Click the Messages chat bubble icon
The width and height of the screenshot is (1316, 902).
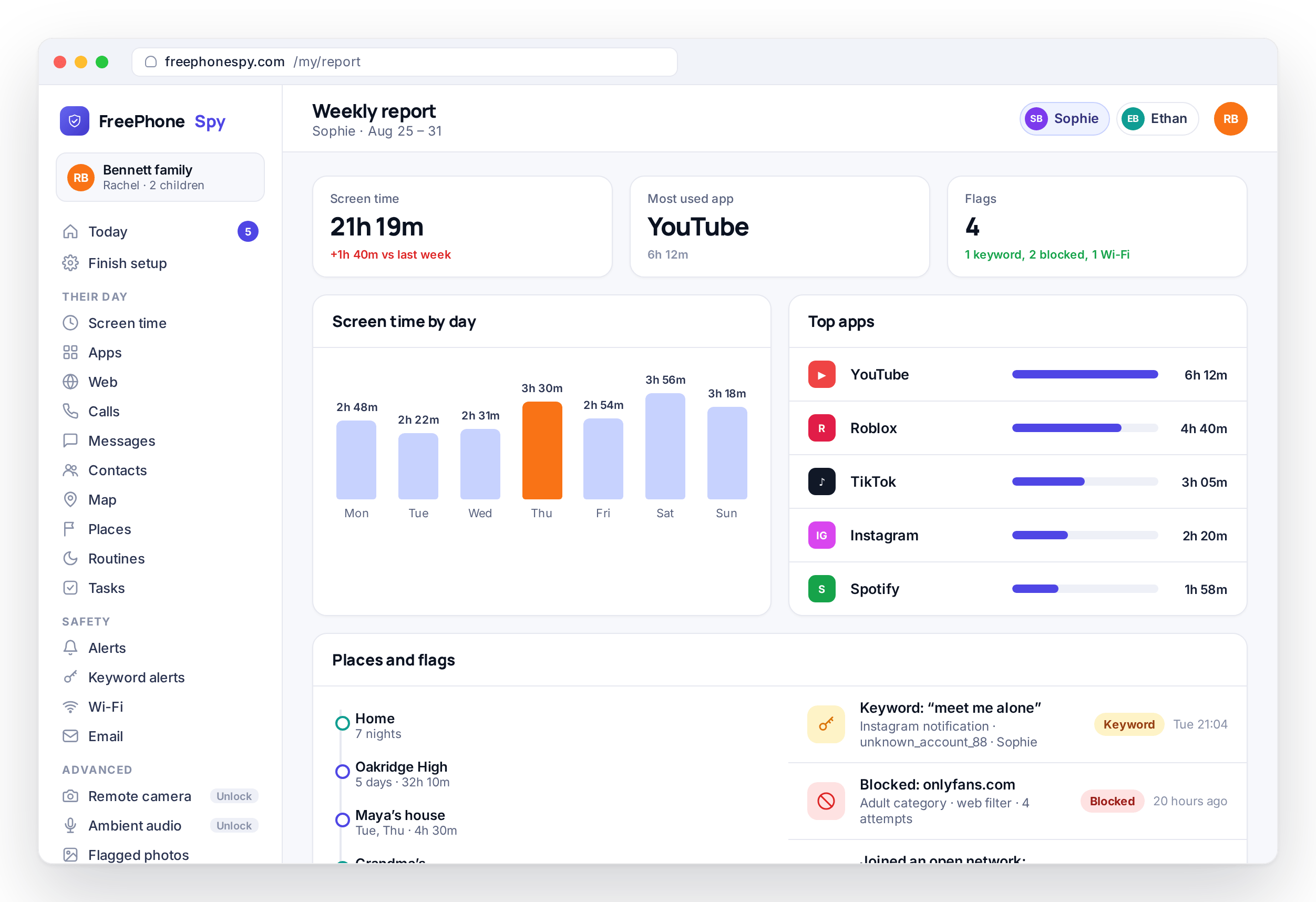pos(70,441)
